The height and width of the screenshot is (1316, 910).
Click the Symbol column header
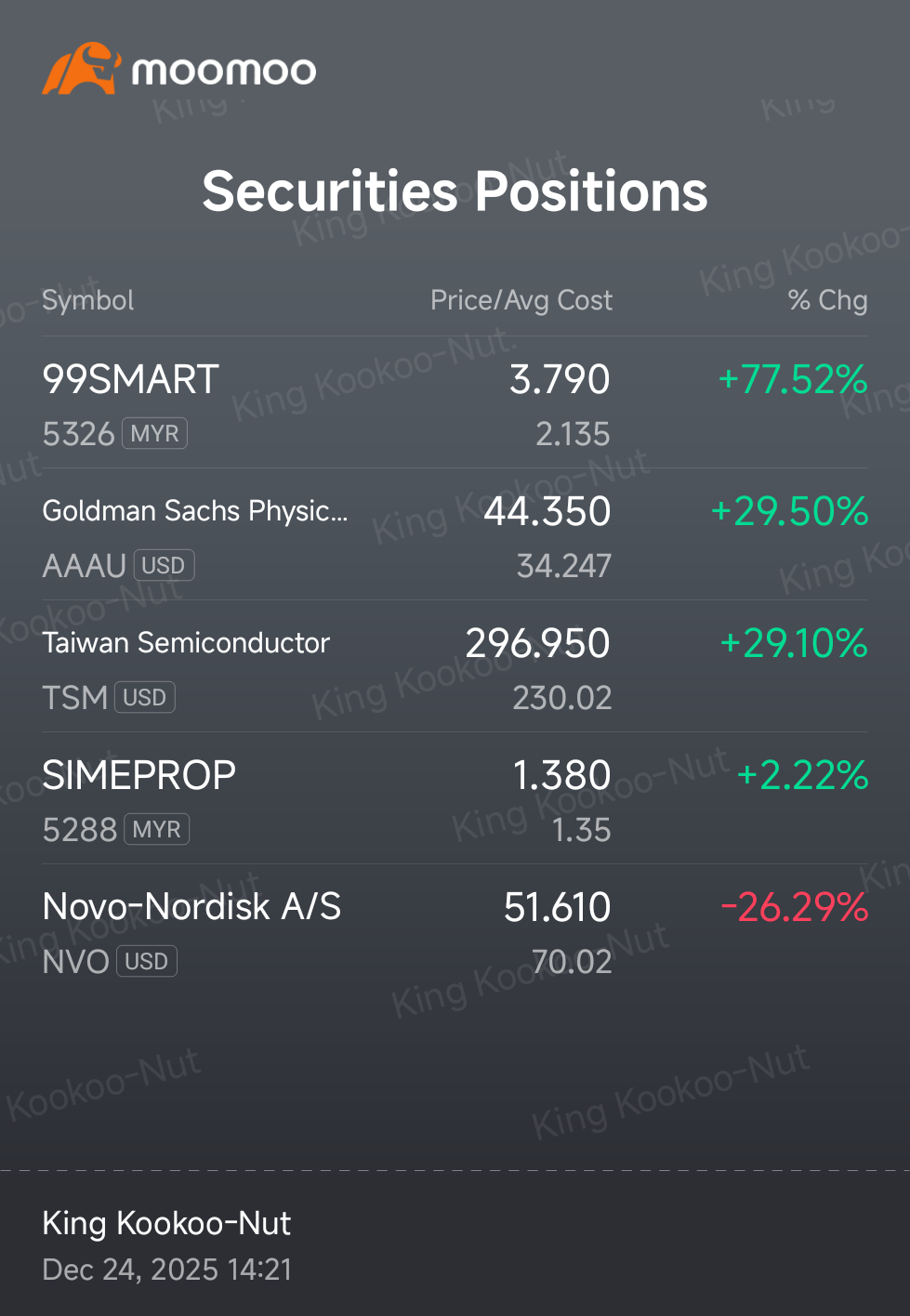[x=88, y=300]
